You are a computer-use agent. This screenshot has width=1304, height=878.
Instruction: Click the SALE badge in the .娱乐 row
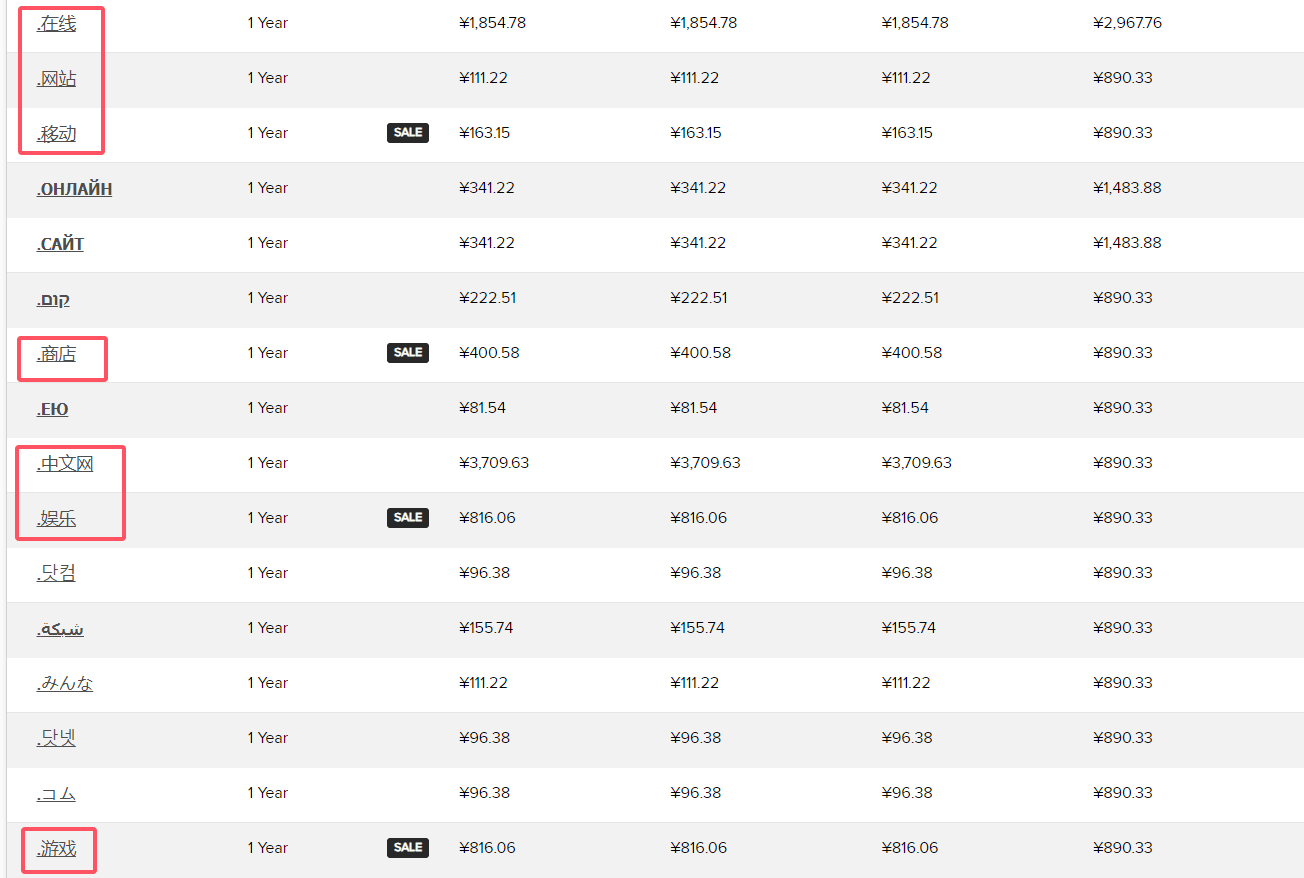coord(408,518)
